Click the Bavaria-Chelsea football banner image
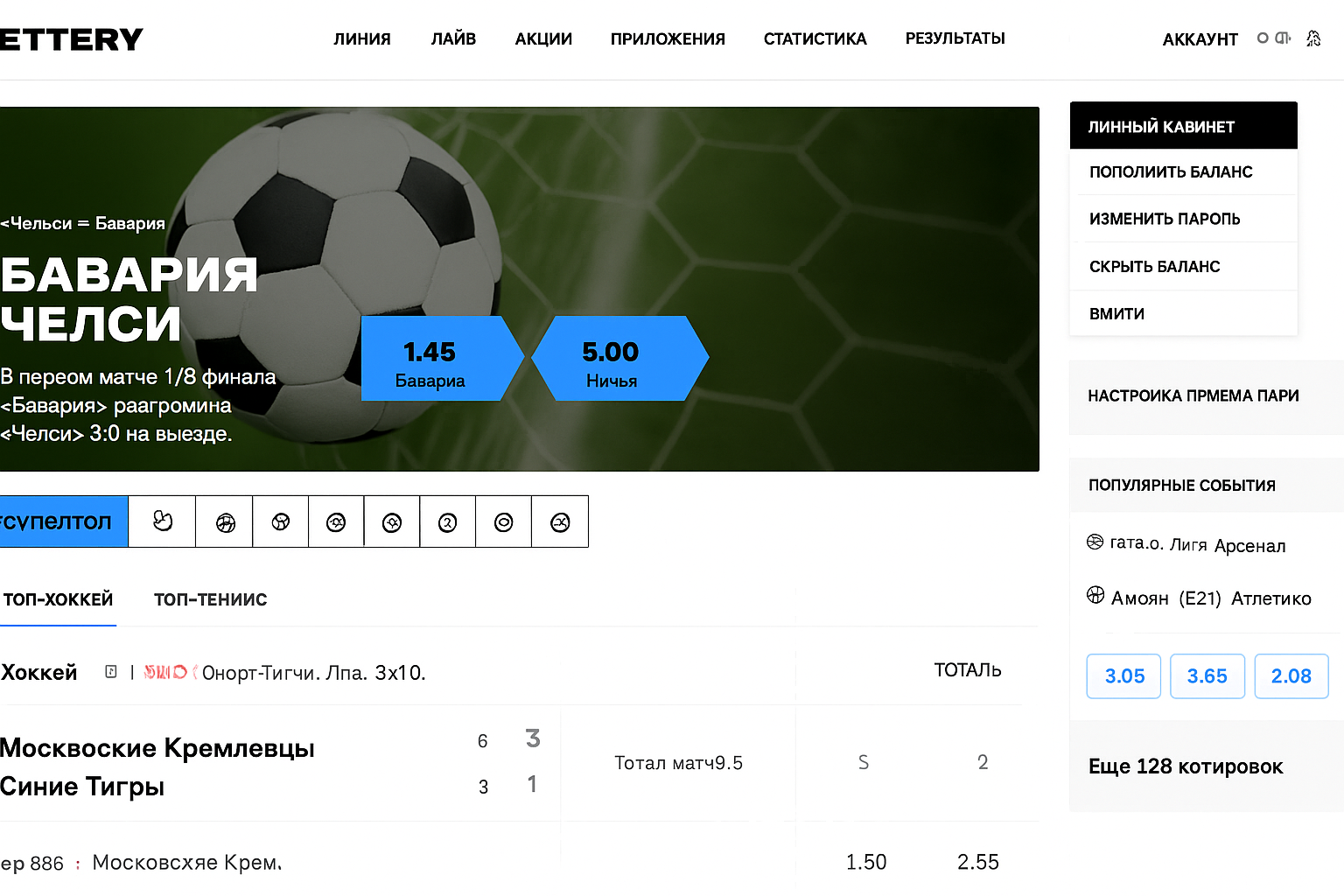Image resolution: width=1344 pixels, height=896 pixels. [x=519, y=289]
